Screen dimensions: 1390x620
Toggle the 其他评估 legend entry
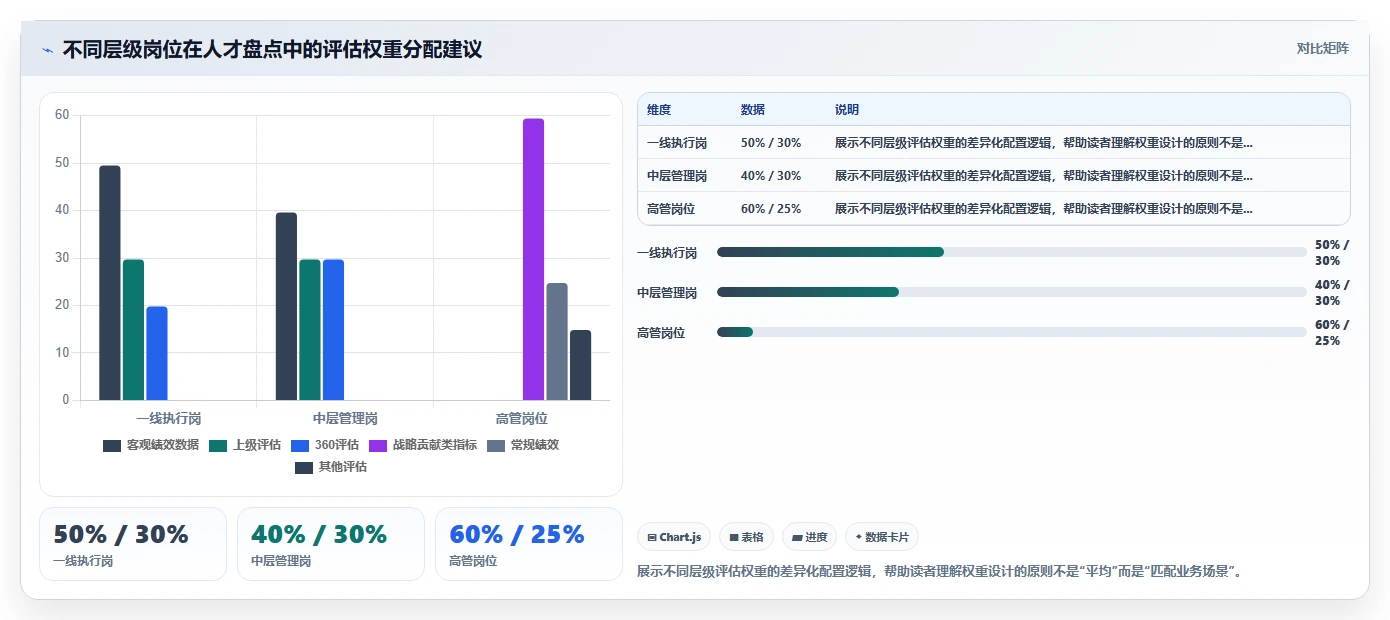(x=331, y=467)
